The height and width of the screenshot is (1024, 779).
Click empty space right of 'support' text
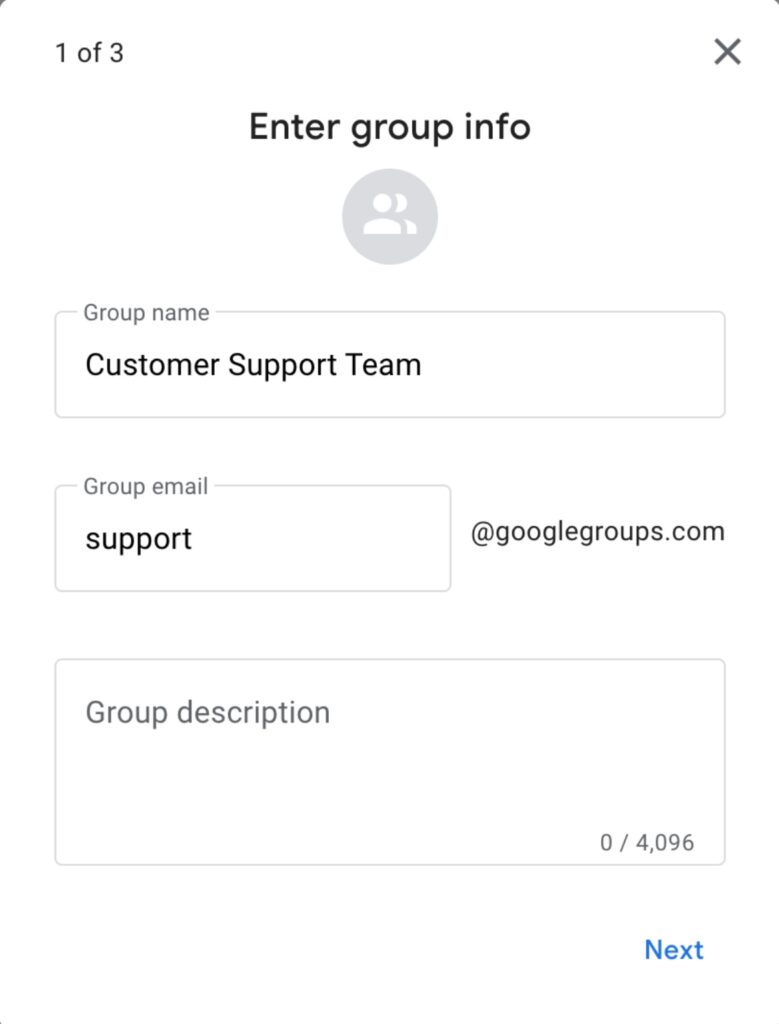coord(320,539)
